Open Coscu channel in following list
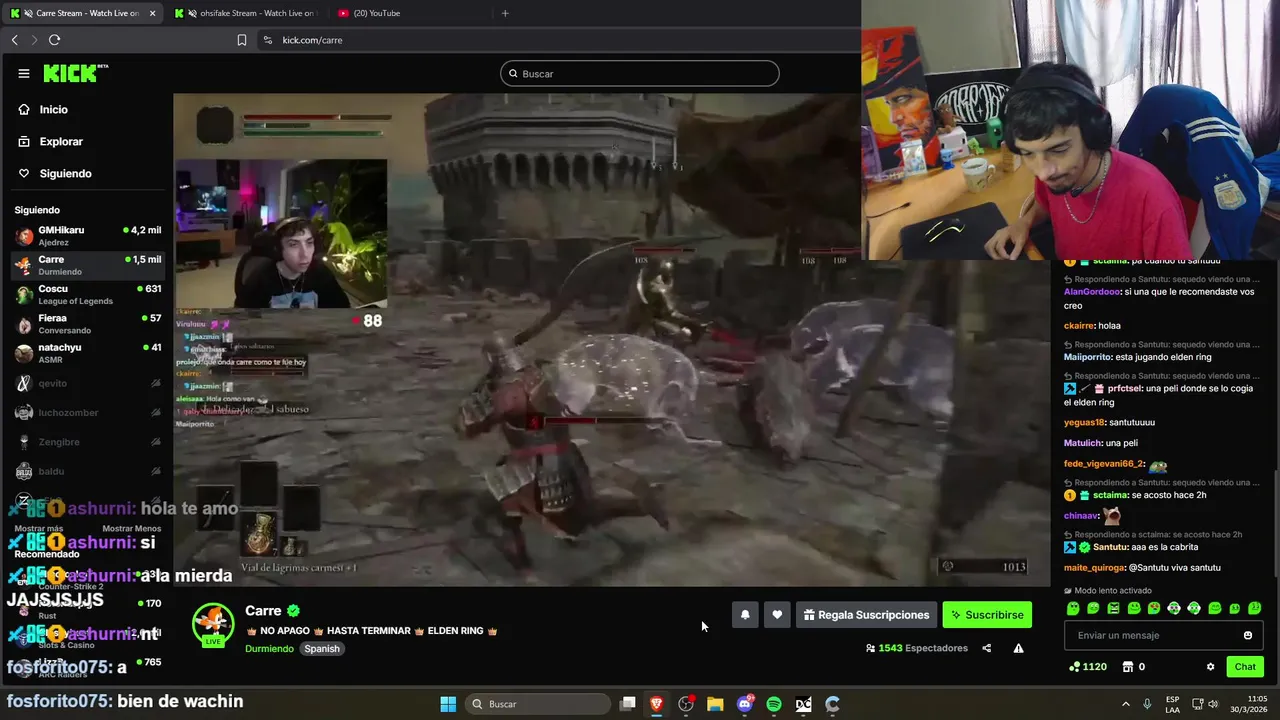1280x720 pixels. (87, 294)
